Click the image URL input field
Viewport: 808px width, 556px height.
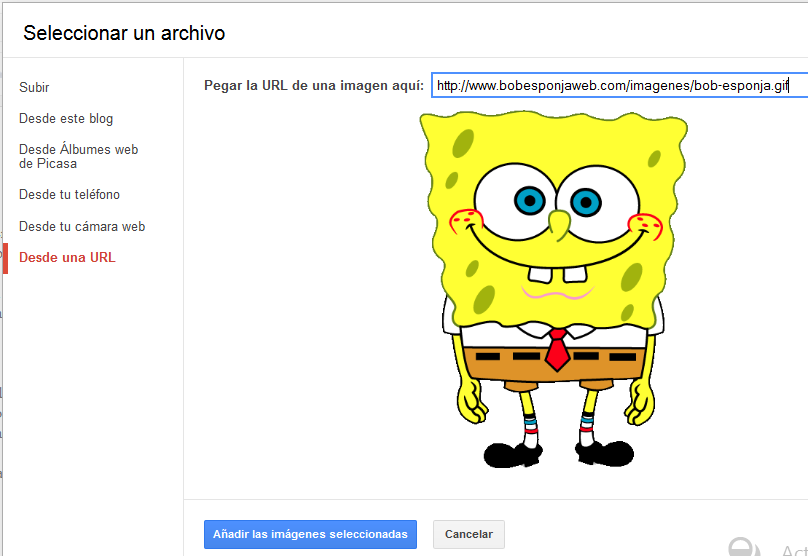619,86
